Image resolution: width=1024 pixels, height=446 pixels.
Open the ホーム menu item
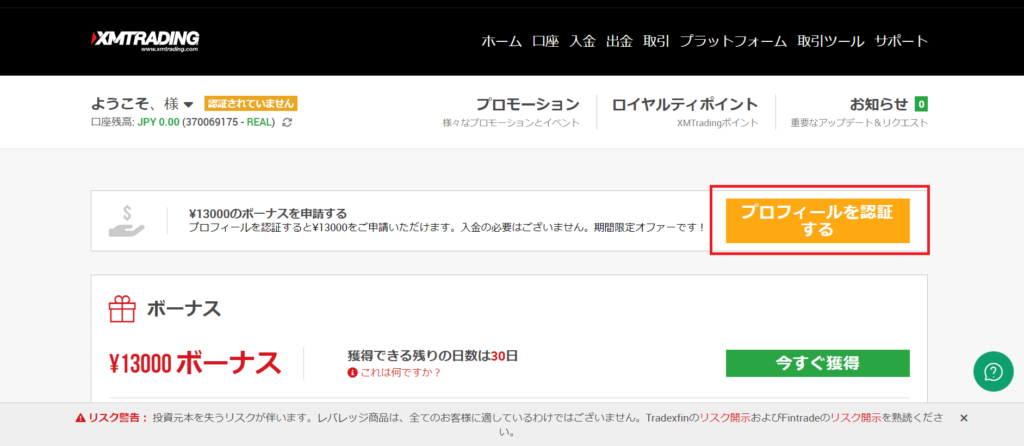[501, 41]
